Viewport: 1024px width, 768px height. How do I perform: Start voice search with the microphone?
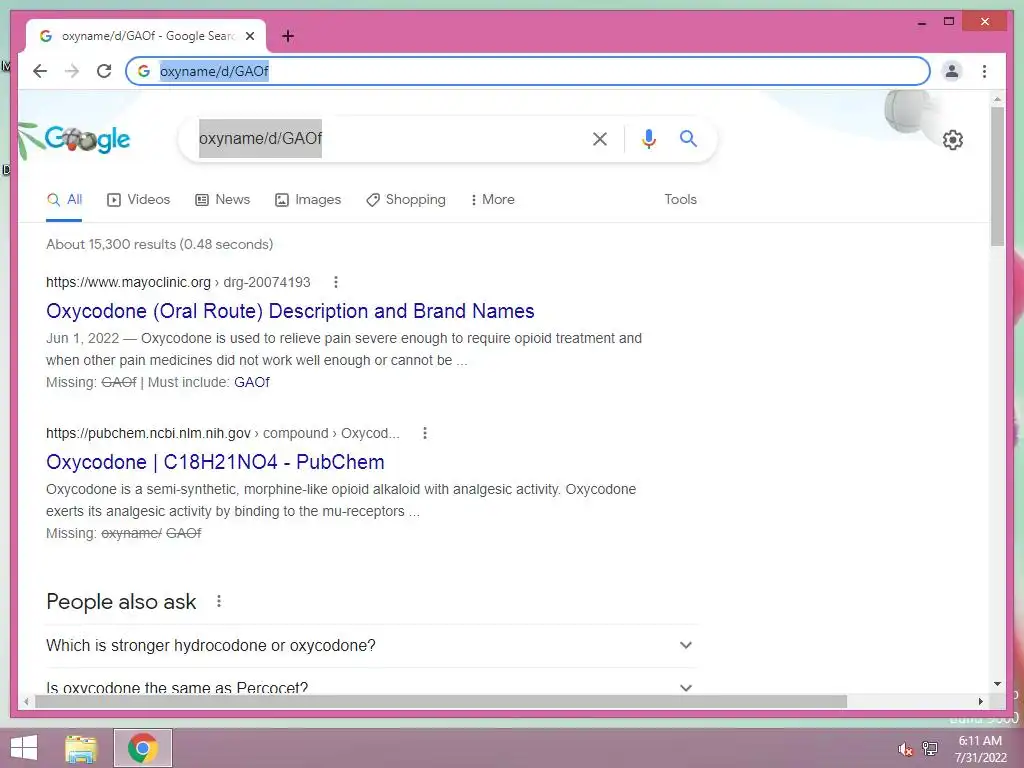click(648, 138)
